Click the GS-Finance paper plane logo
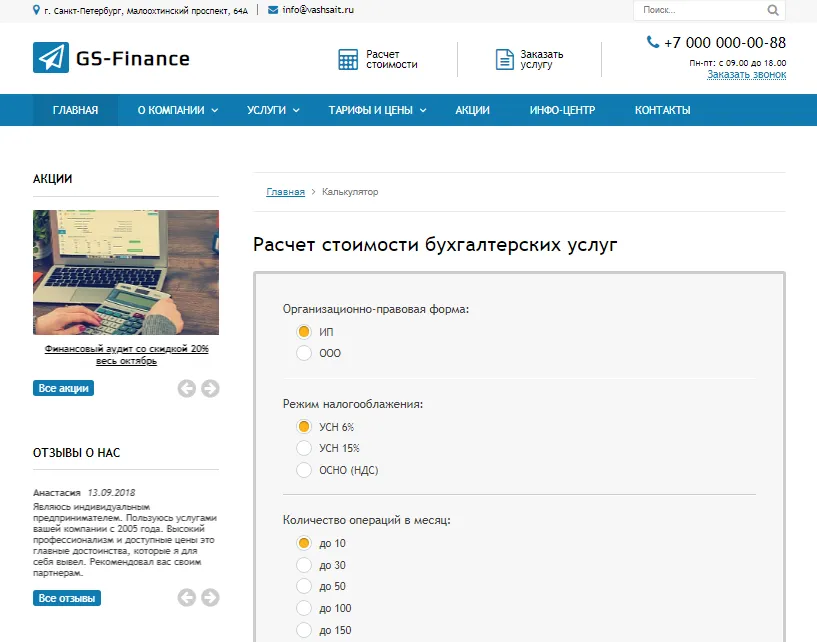This screenshot has width=817, height=642. [50, 58]
